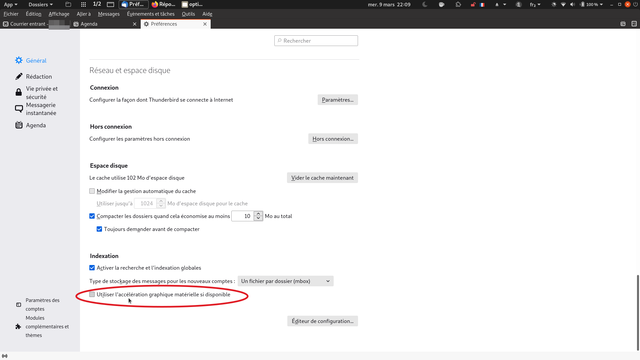Click the connection Paramètres... button
The image size is (640, 360).
(x=338, y=100)
